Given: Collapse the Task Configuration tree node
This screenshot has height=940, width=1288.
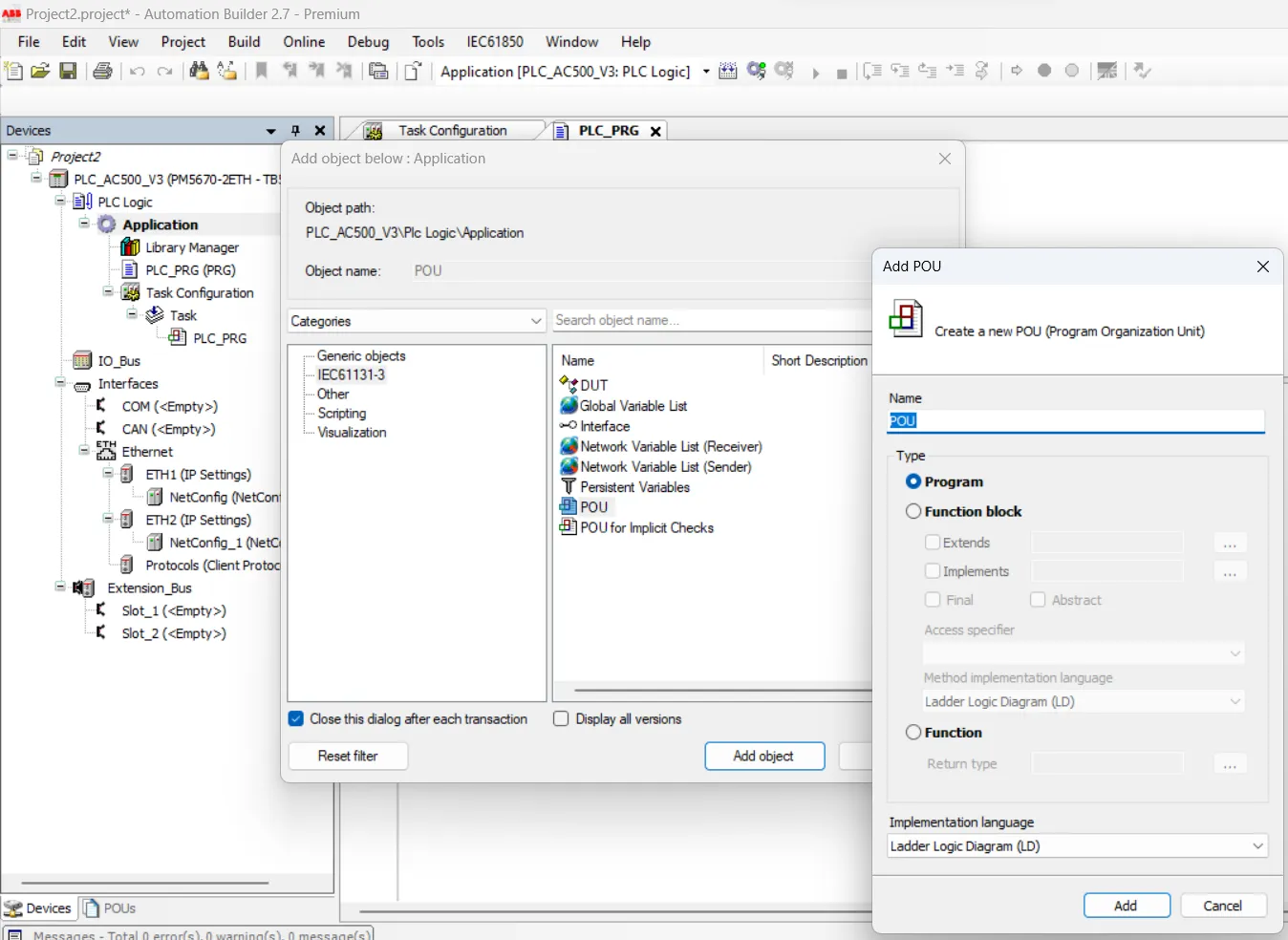Looking at the screenshot, I should tap(108, 292).
